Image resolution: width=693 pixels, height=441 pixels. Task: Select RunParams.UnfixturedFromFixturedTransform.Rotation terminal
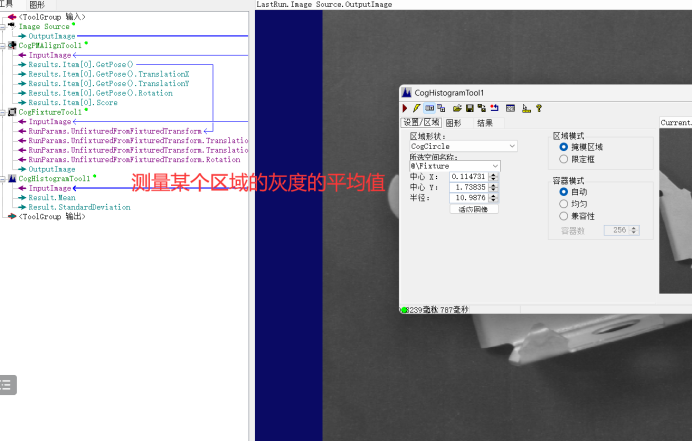134,160
